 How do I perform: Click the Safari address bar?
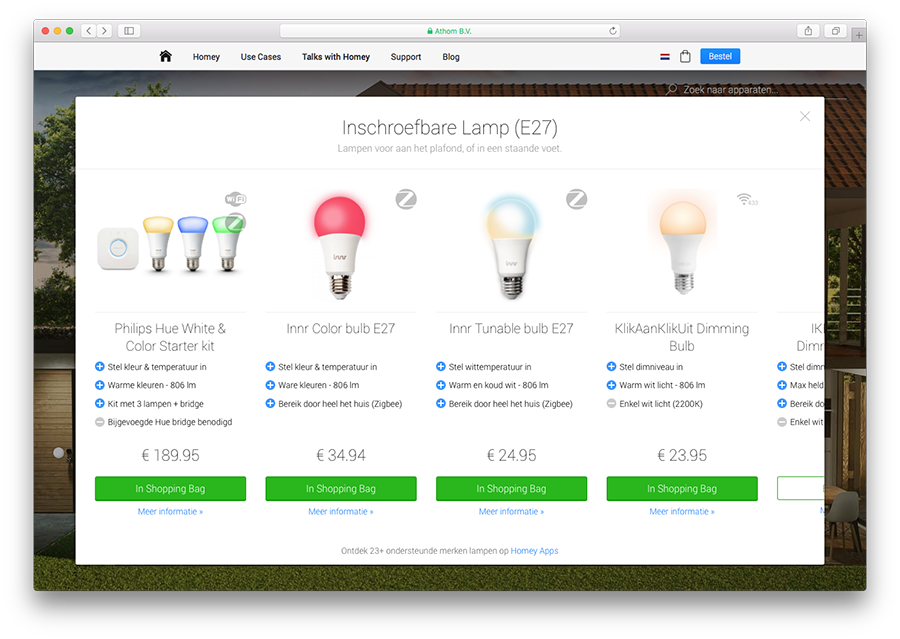449,31
